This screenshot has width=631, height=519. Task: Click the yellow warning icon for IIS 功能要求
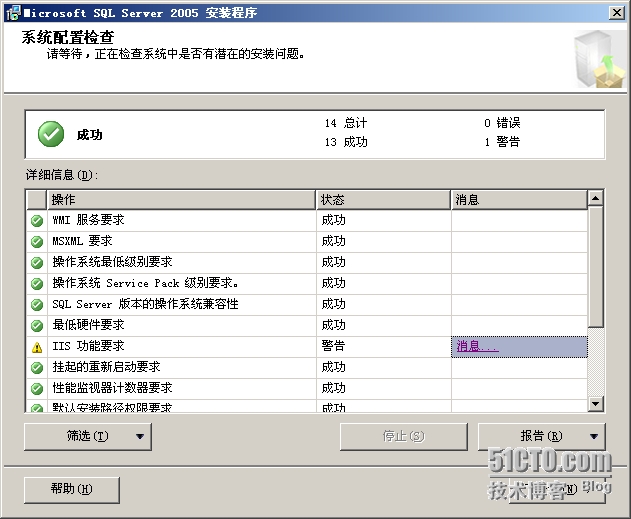[x=37, y=347]
